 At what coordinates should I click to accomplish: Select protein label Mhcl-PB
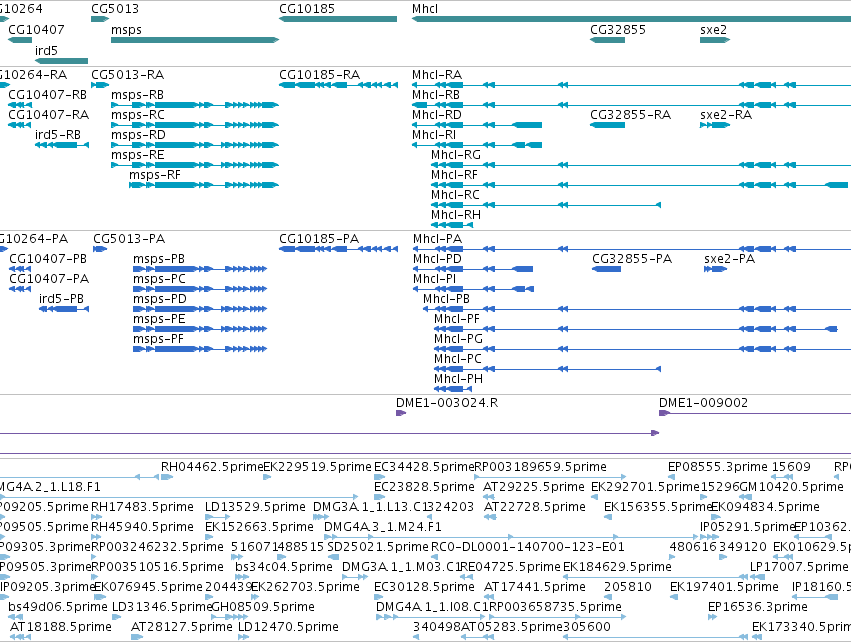point(446,299)
